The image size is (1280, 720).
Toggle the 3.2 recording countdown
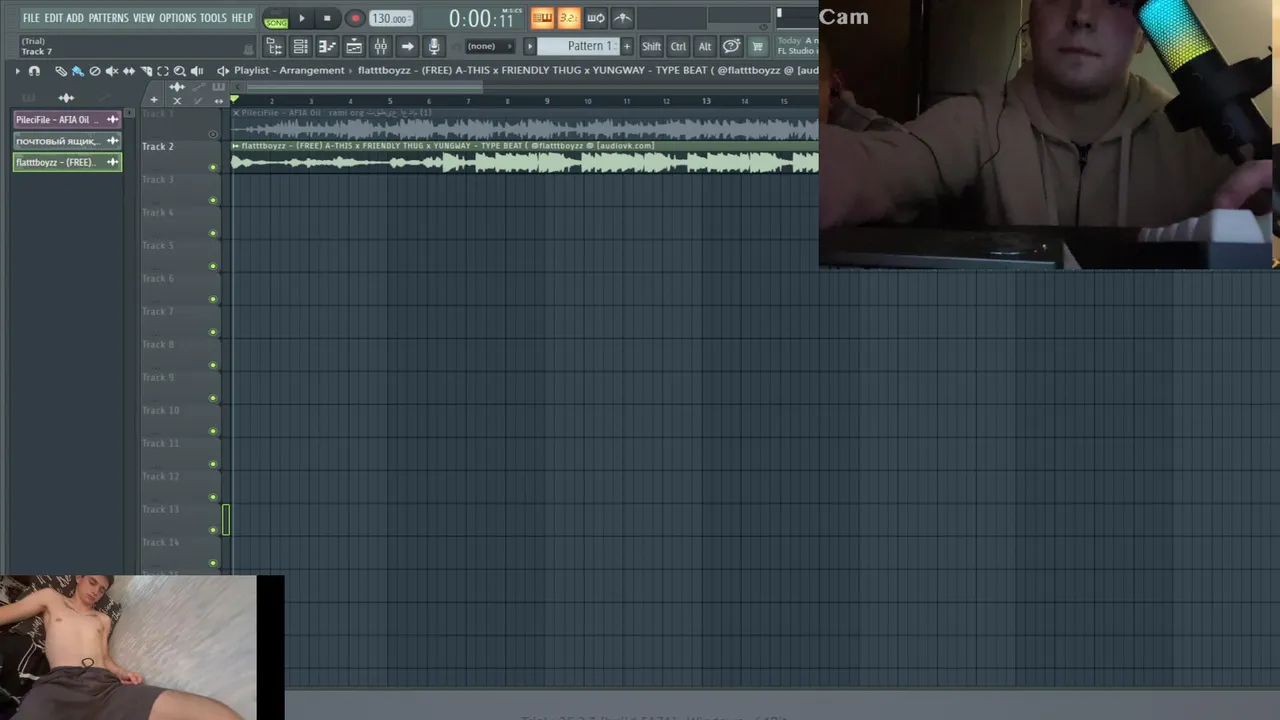[568, 18]
